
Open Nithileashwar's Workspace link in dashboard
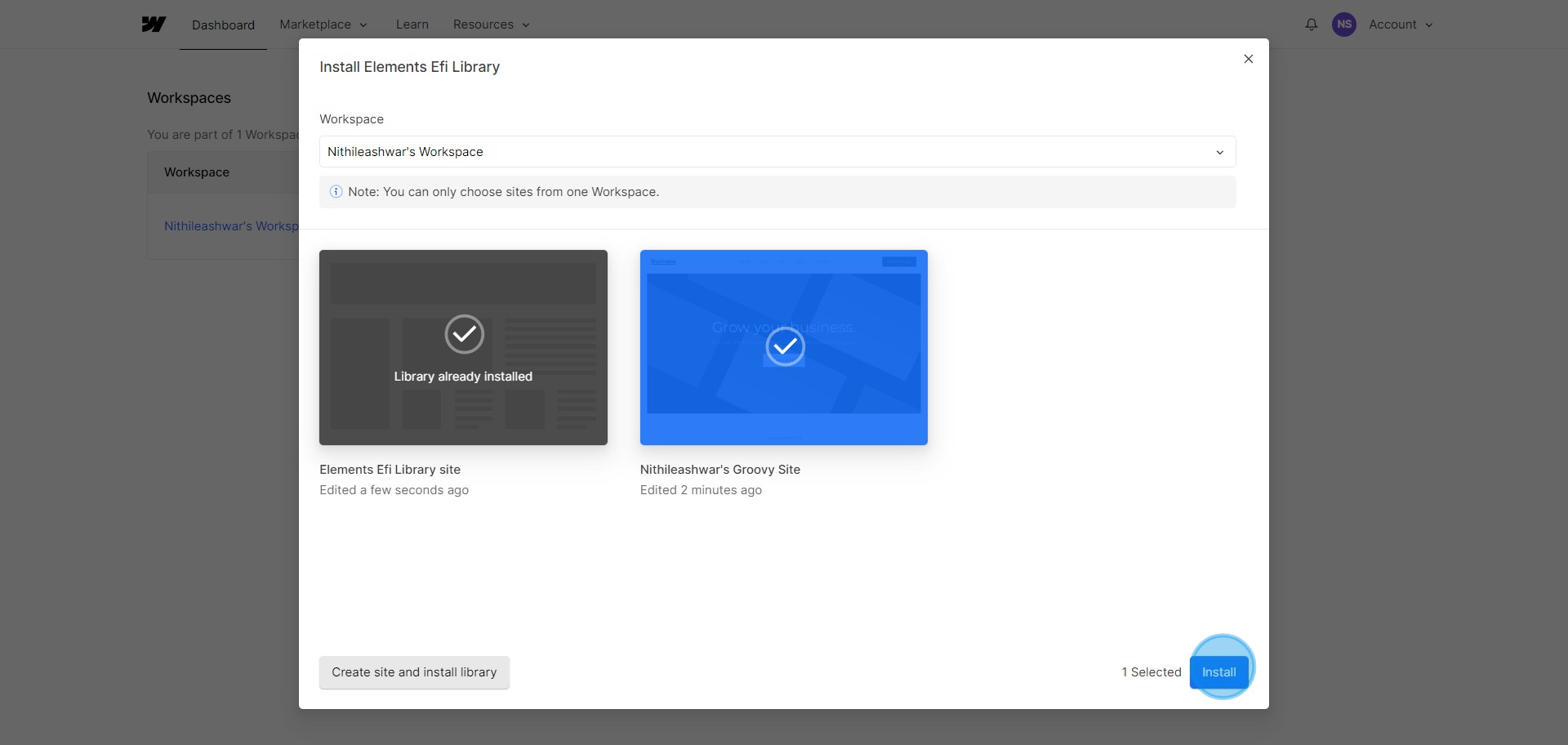(x=231, y=226)
